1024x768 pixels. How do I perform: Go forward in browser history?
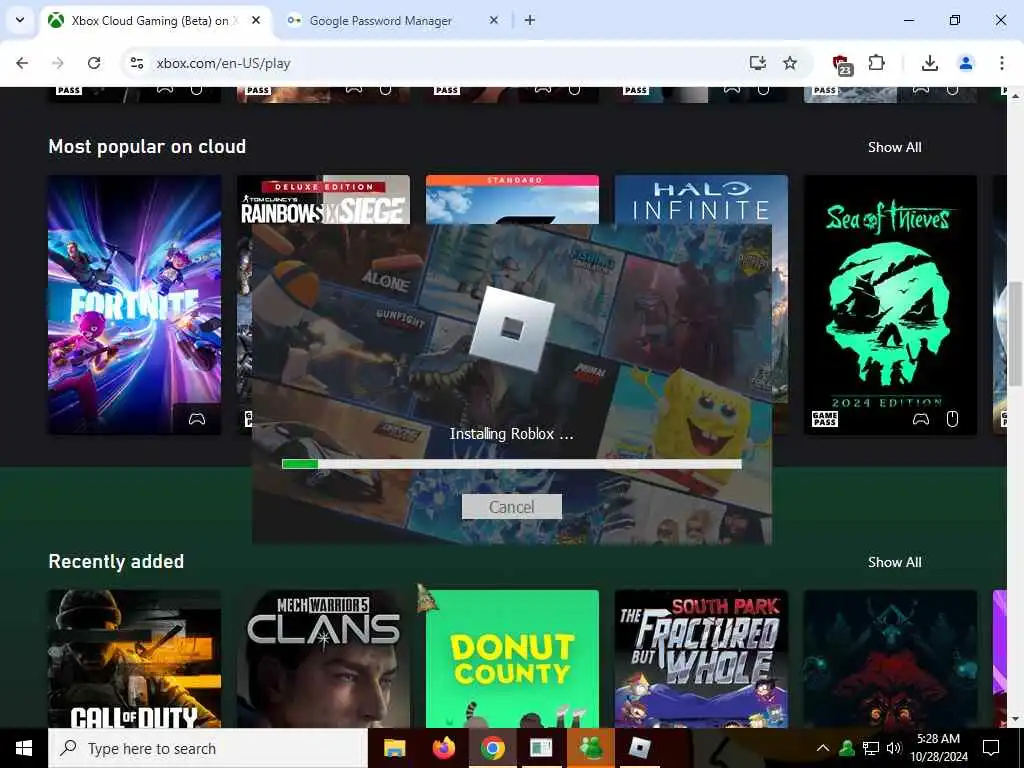[58, 63]
